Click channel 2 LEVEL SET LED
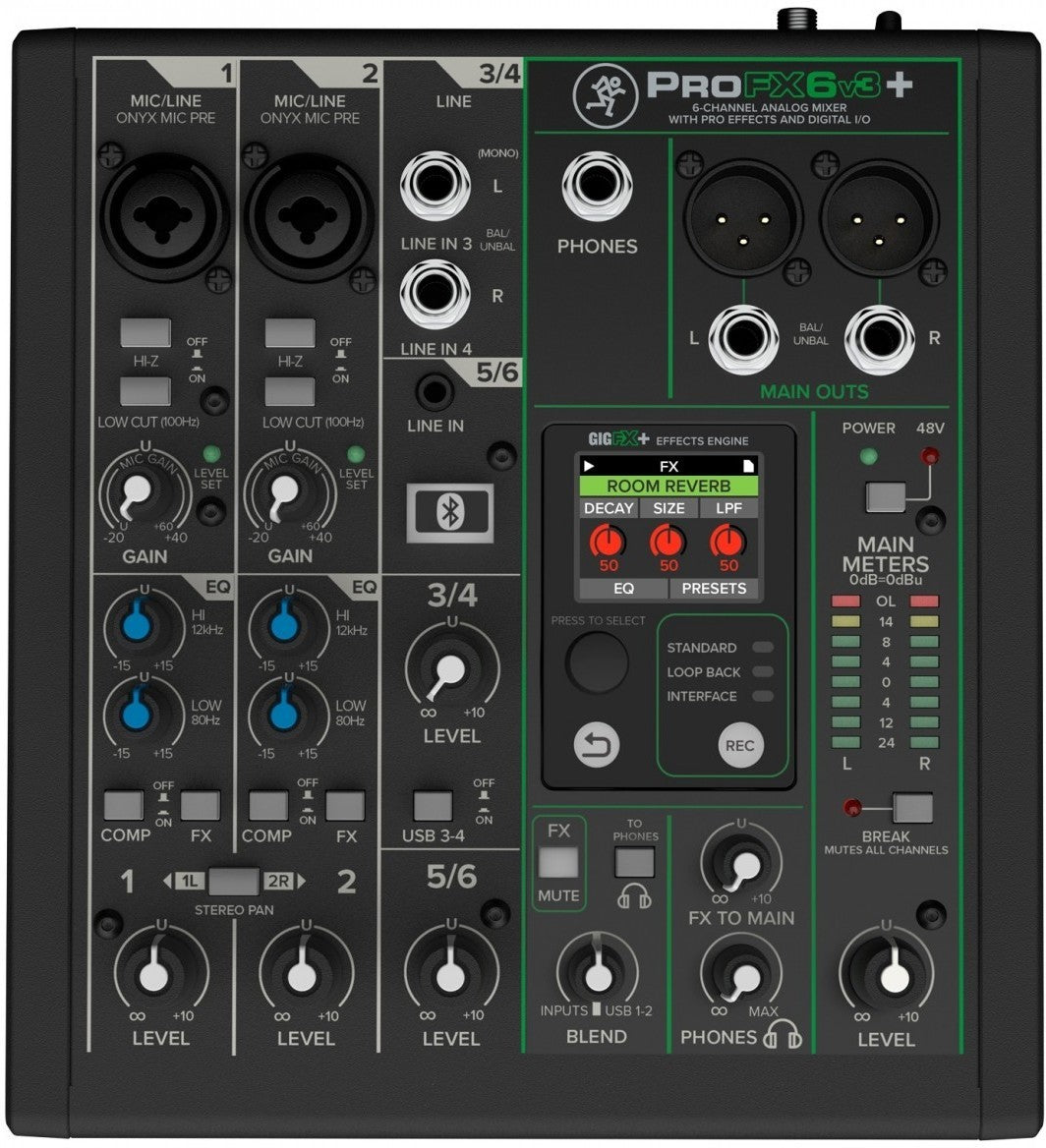This screenshot has width=1046, height=1148. (x=356, y=454)
